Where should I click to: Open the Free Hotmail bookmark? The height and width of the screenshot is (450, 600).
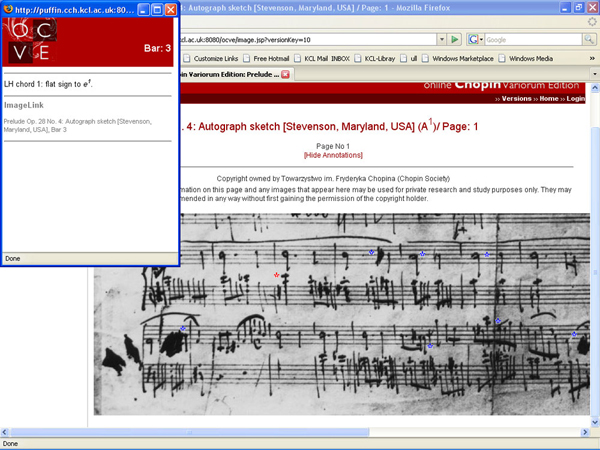pos(271,58)
